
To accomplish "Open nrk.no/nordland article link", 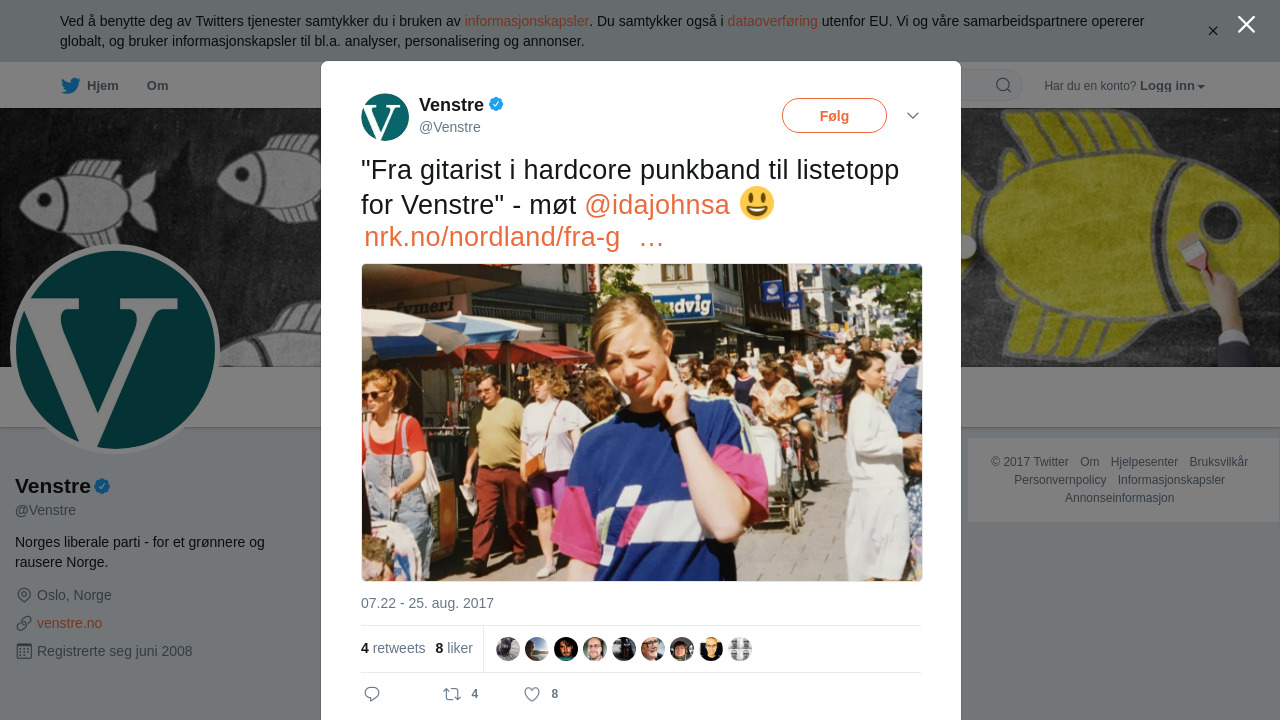I will click(492, 237).
